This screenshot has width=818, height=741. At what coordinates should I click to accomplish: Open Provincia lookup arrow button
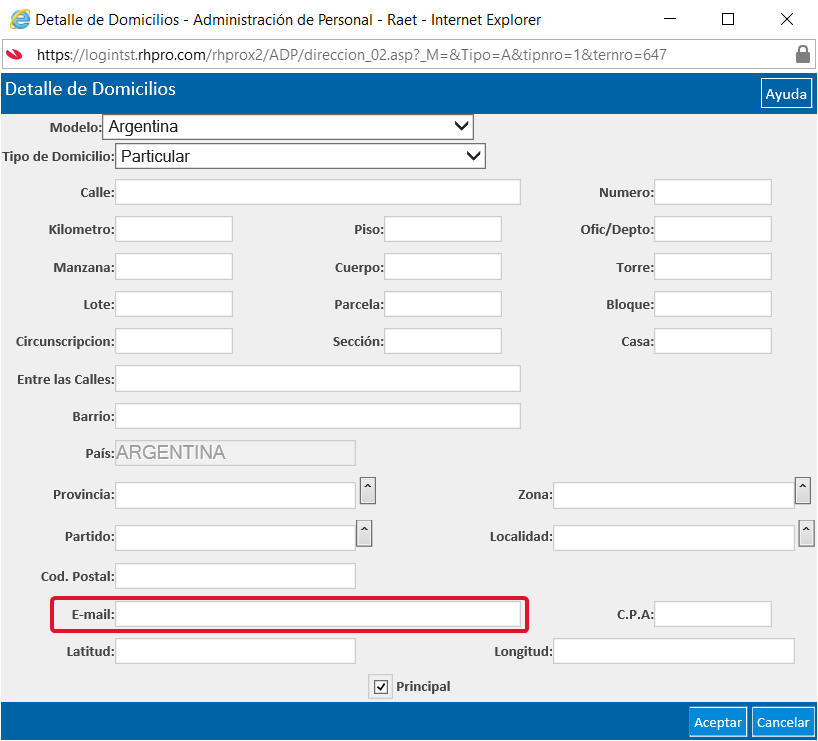tap(368, 491)
